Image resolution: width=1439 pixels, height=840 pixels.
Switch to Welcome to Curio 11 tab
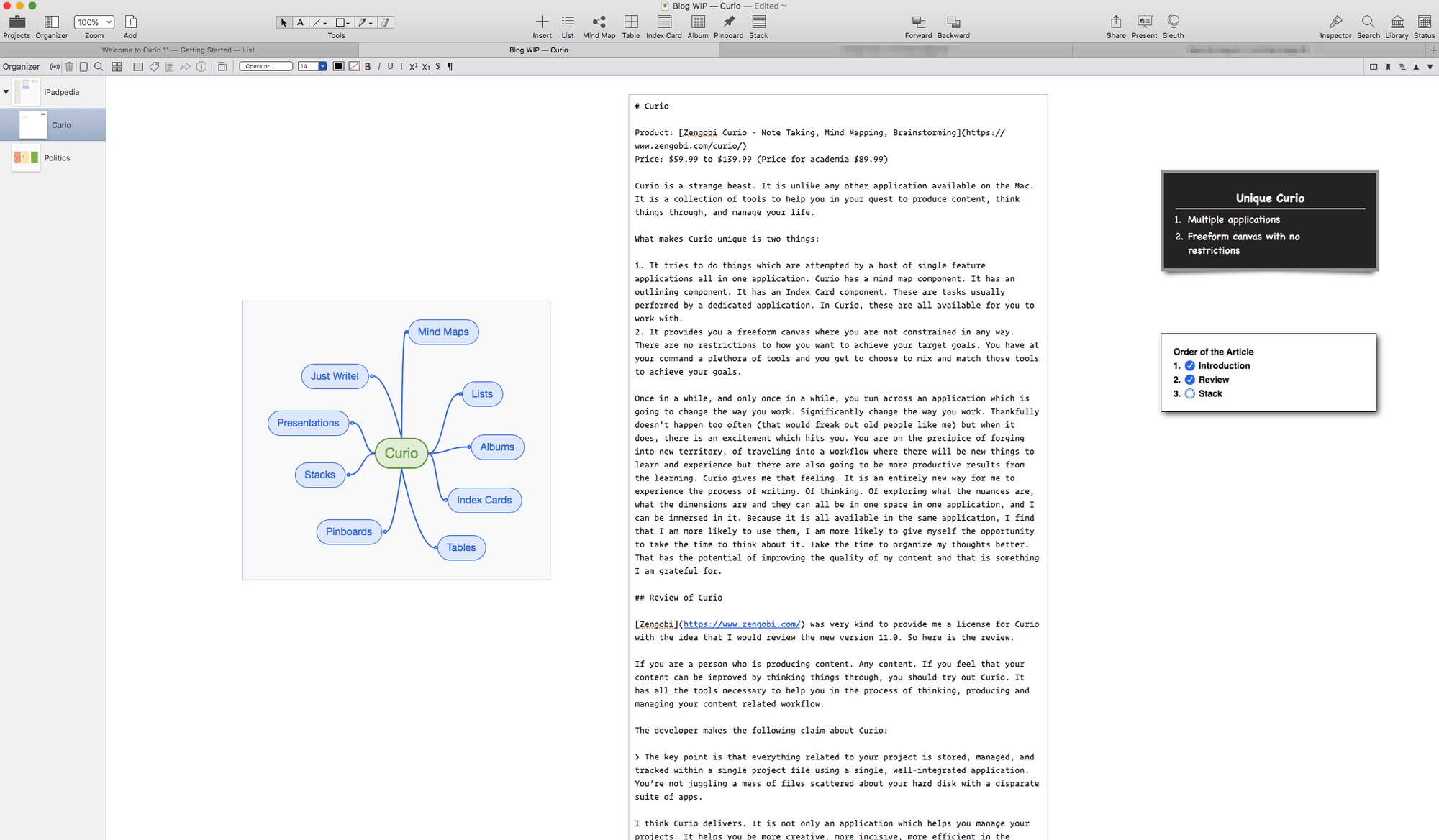pos(178,50)
